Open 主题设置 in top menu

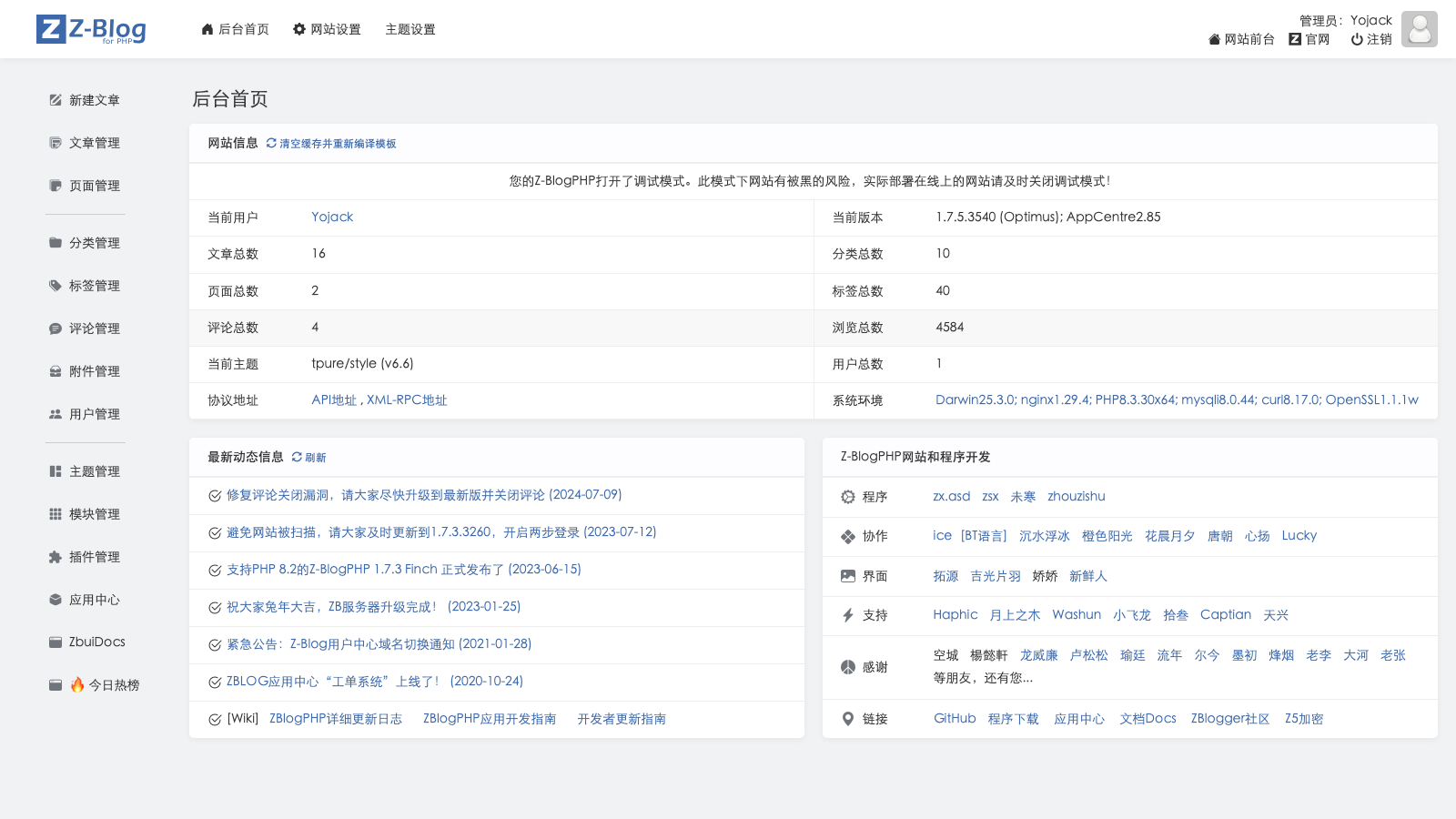pyautogui.click(x=410, y=29)
